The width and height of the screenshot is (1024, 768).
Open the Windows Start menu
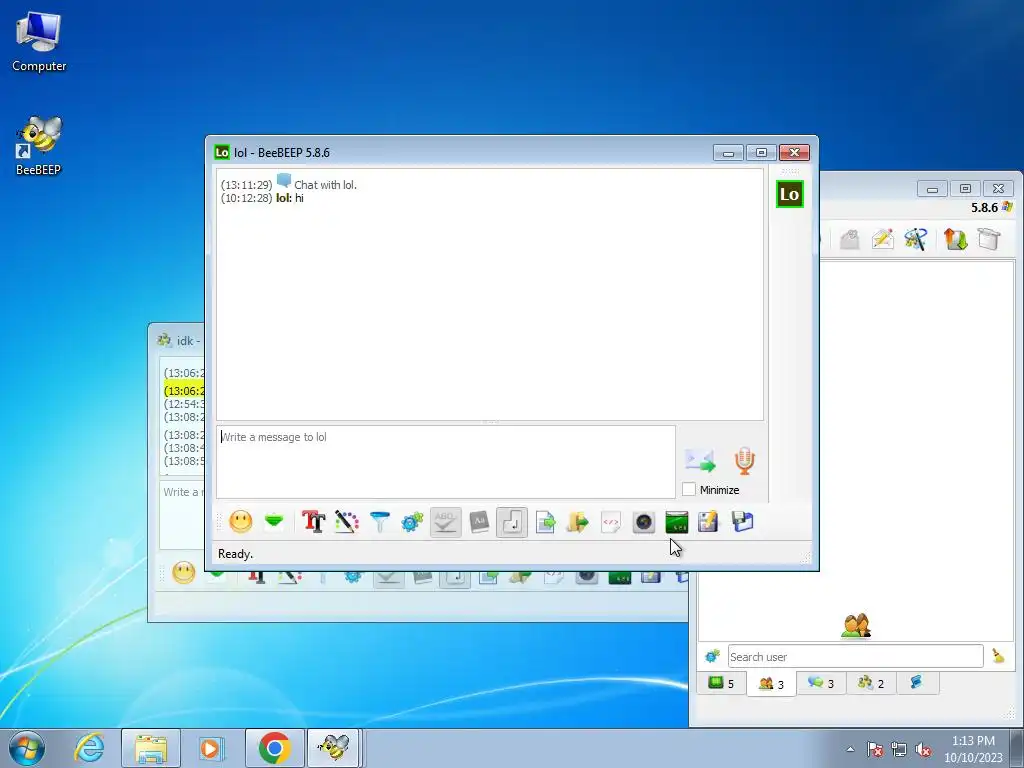point(27,748)
